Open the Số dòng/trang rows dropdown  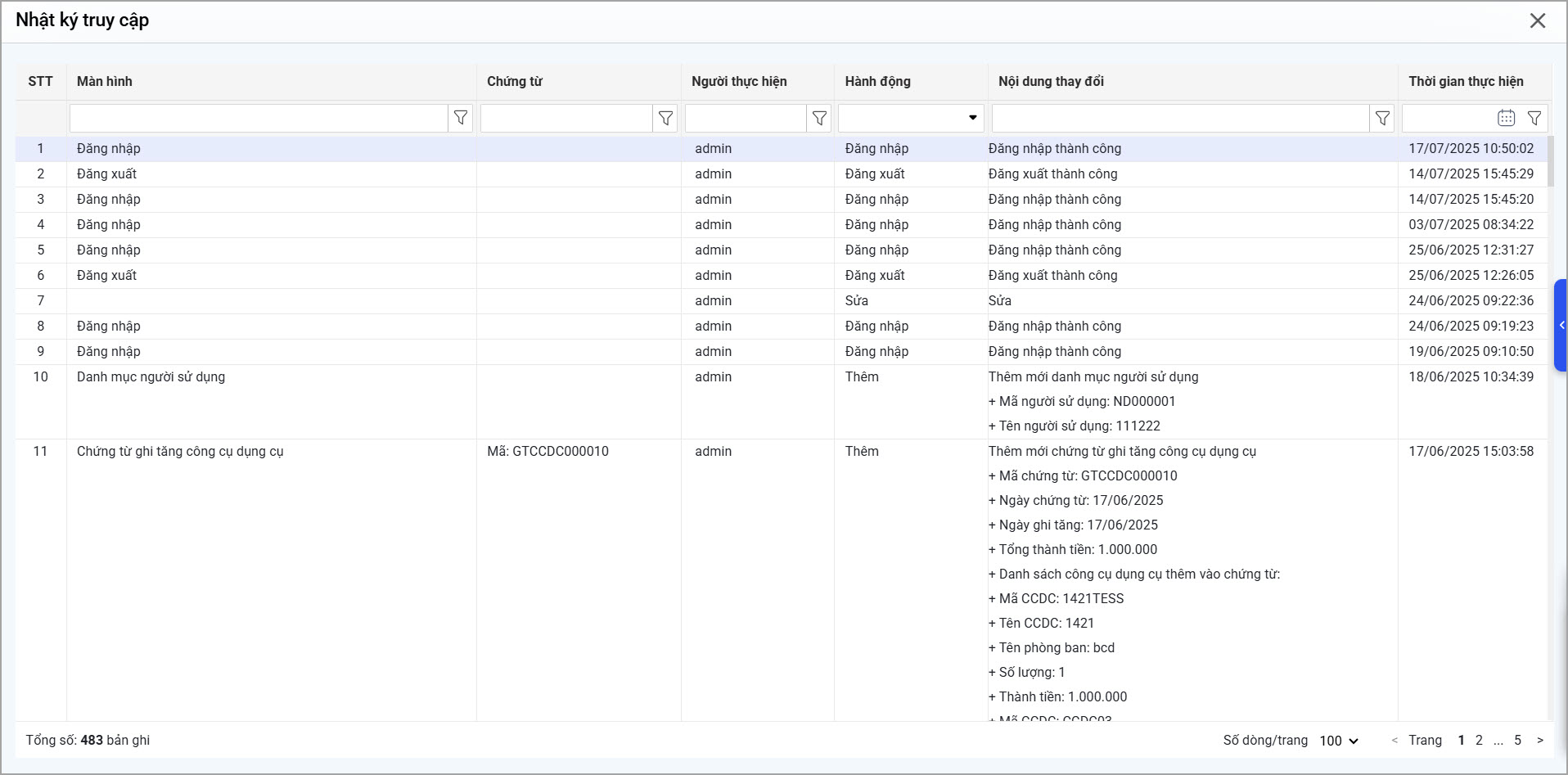coord(1339,741)
